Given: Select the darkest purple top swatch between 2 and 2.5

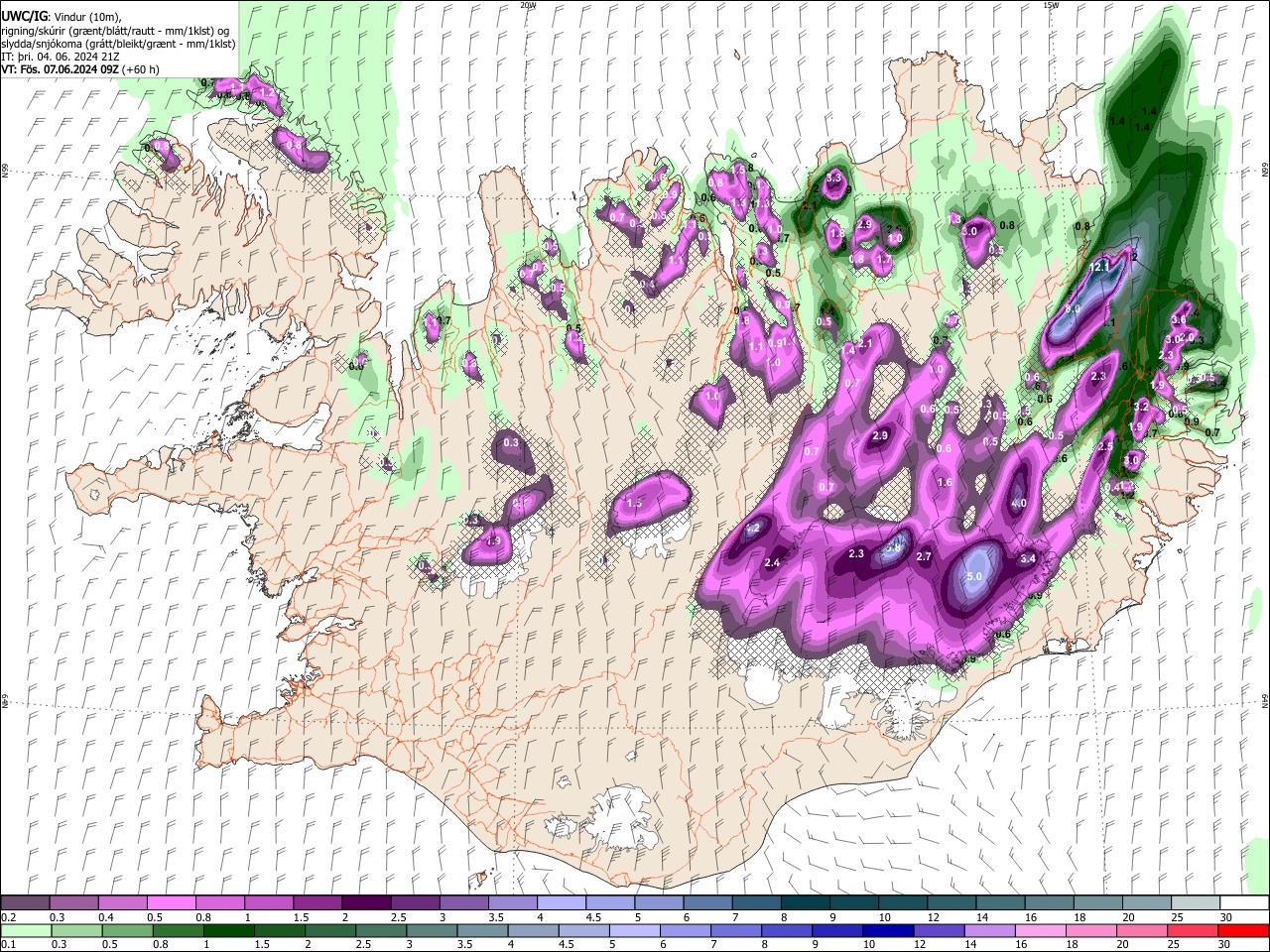Looking at the screenshot, I should pos(366,902).
